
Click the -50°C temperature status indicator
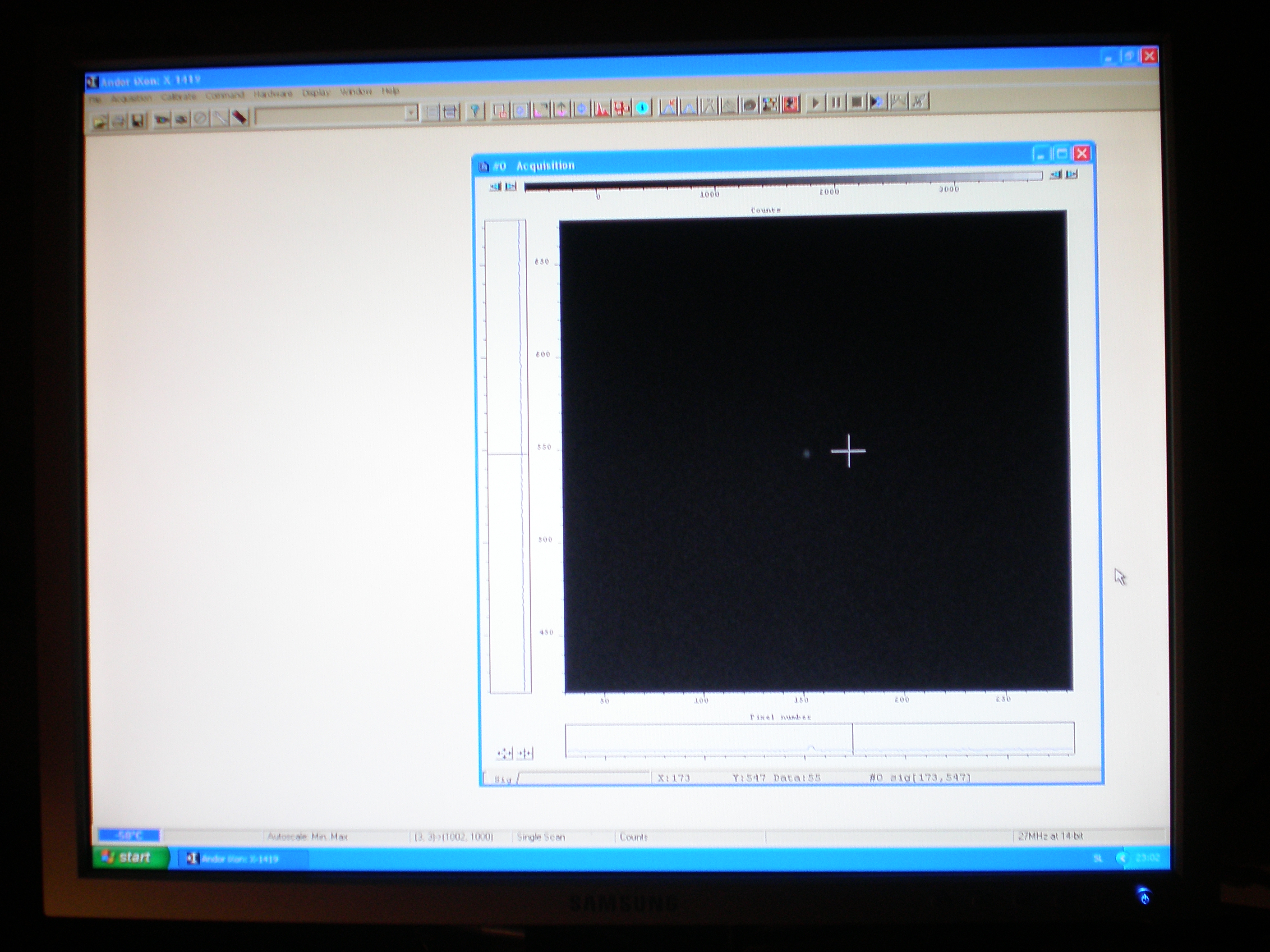point(129,836)
